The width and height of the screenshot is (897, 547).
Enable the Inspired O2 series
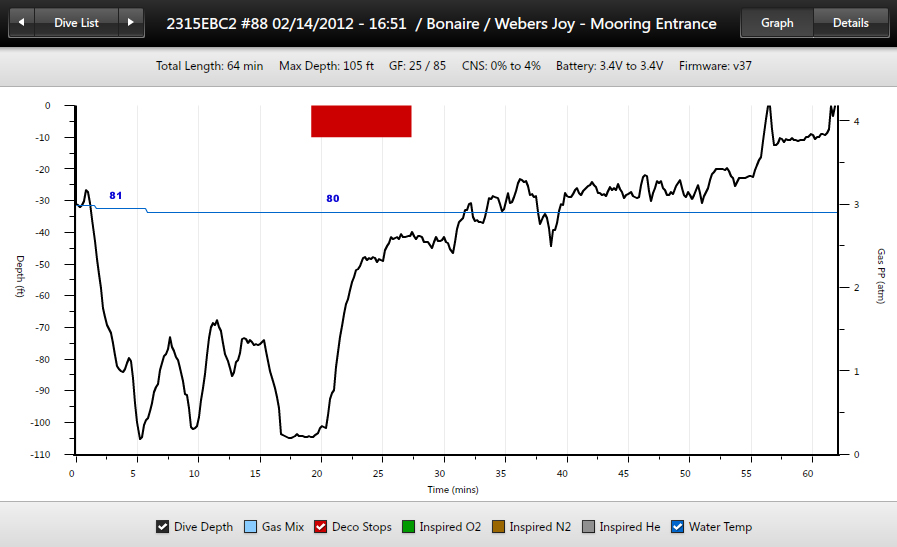(409, 527)
